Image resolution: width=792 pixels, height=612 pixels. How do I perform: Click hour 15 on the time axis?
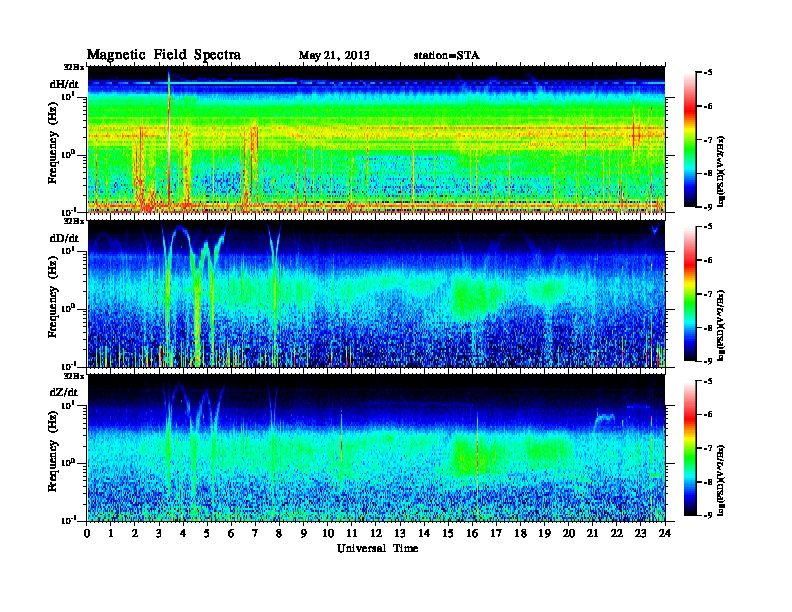448,533
